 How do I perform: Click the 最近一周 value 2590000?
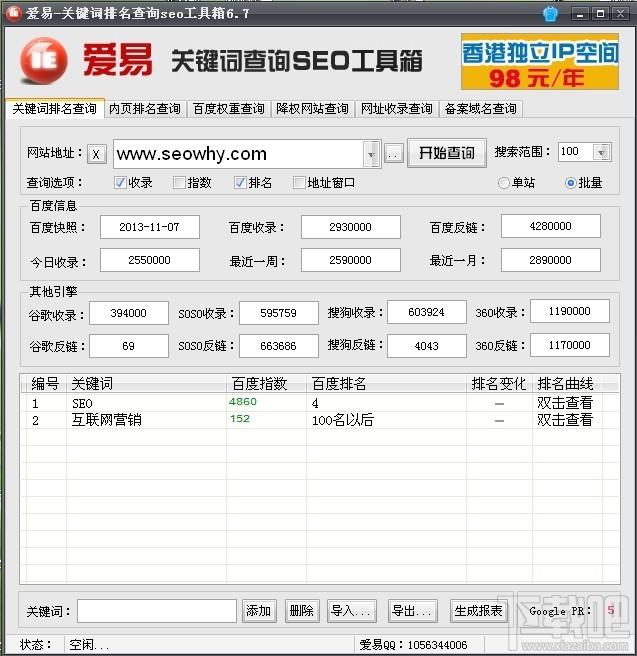(x=350, y=260)
